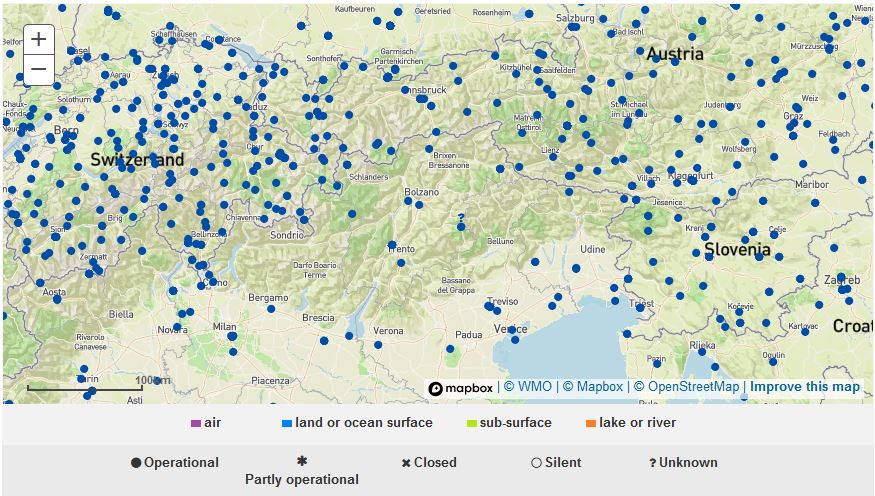Click the 'Maribor' city label
Screen dimensions: 875x496
click(x=812, y=185)
